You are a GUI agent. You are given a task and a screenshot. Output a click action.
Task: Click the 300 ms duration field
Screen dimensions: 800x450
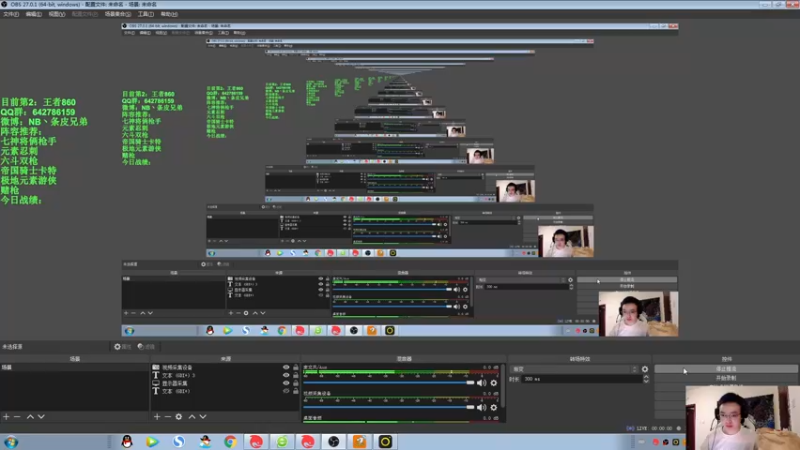pyautogui.click(x=582, y=379)
